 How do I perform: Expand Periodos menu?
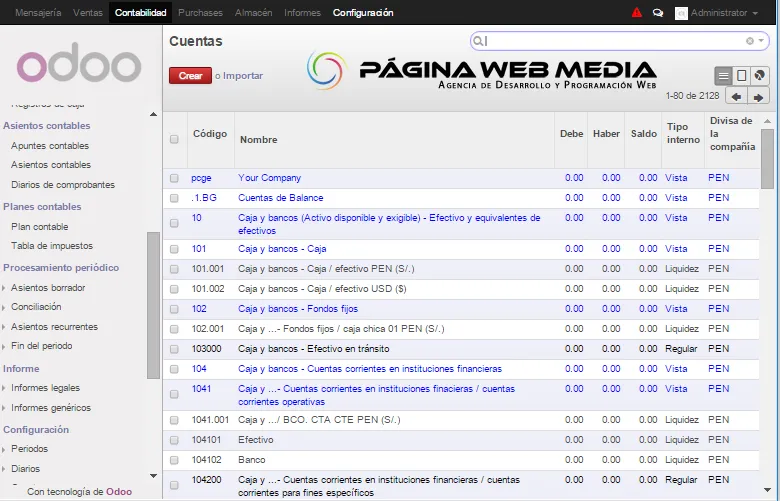29,449
